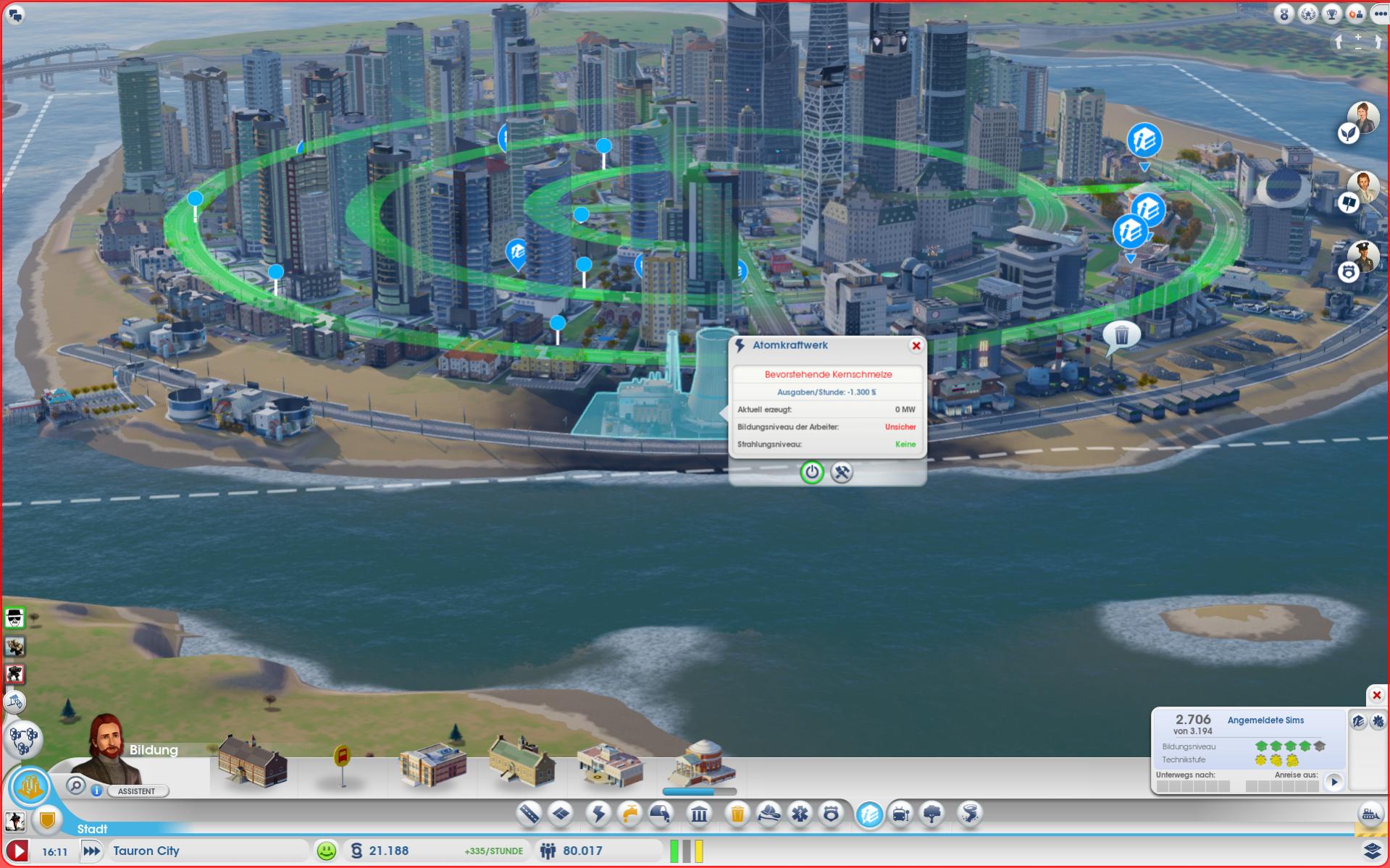The height and width of the screenshot is (868, 1390).
Task: Open the Water faucet menu
Action: coord(629,814)
